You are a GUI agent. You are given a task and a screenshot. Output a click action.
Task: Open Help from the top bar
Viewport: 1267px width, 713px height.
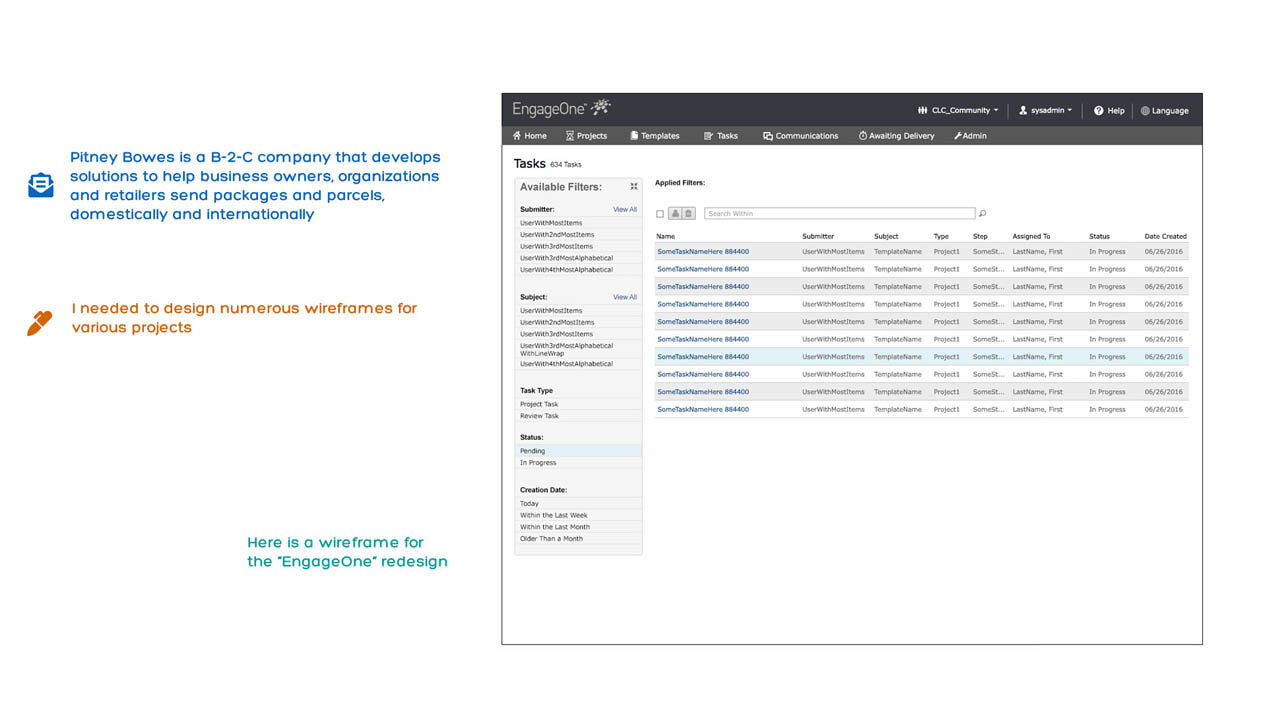pos(1109,111)
